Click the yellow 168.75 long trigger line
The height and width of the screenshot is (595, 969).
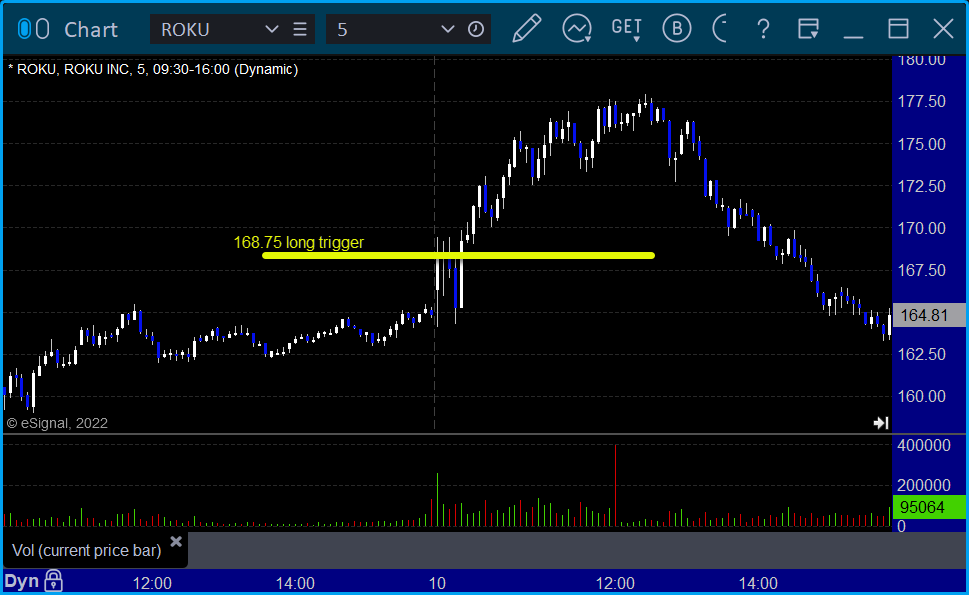(x=458, y=255)
